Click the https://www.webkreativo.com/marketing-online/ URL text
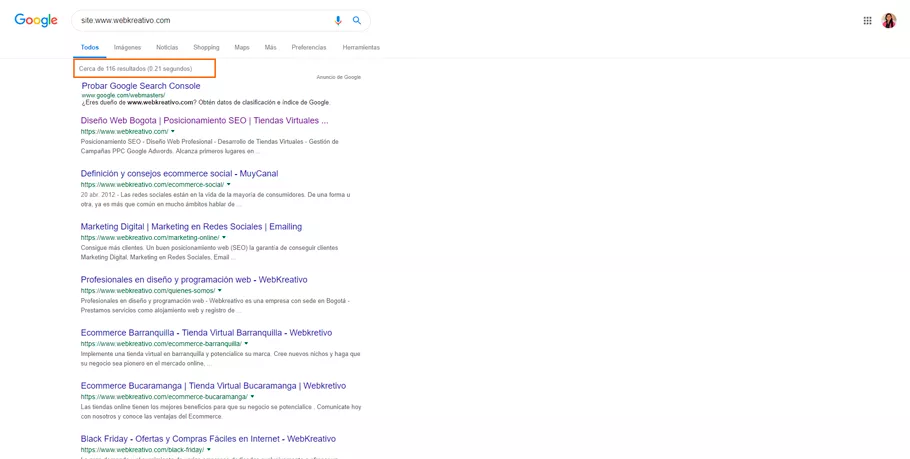Screen dimensions: 910x459 [150, 238]
